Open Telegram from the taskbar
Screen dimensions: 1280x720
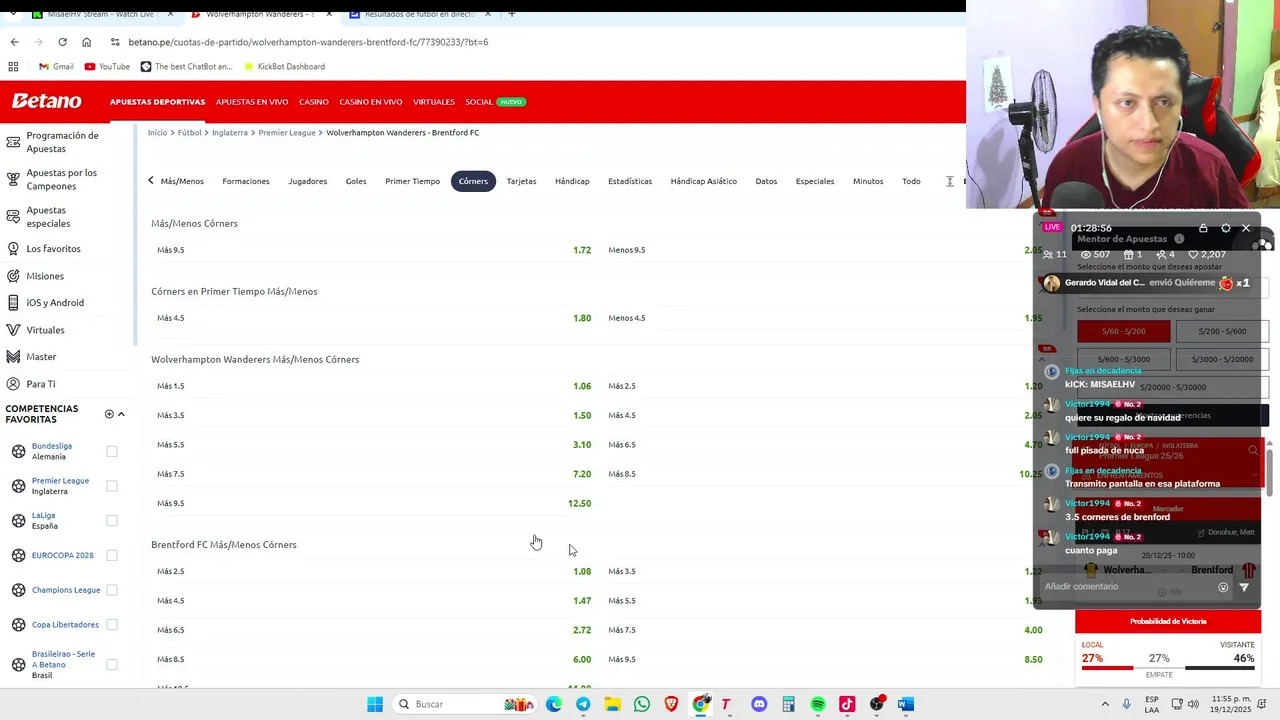pyautogui.click(x=583, y=704)
